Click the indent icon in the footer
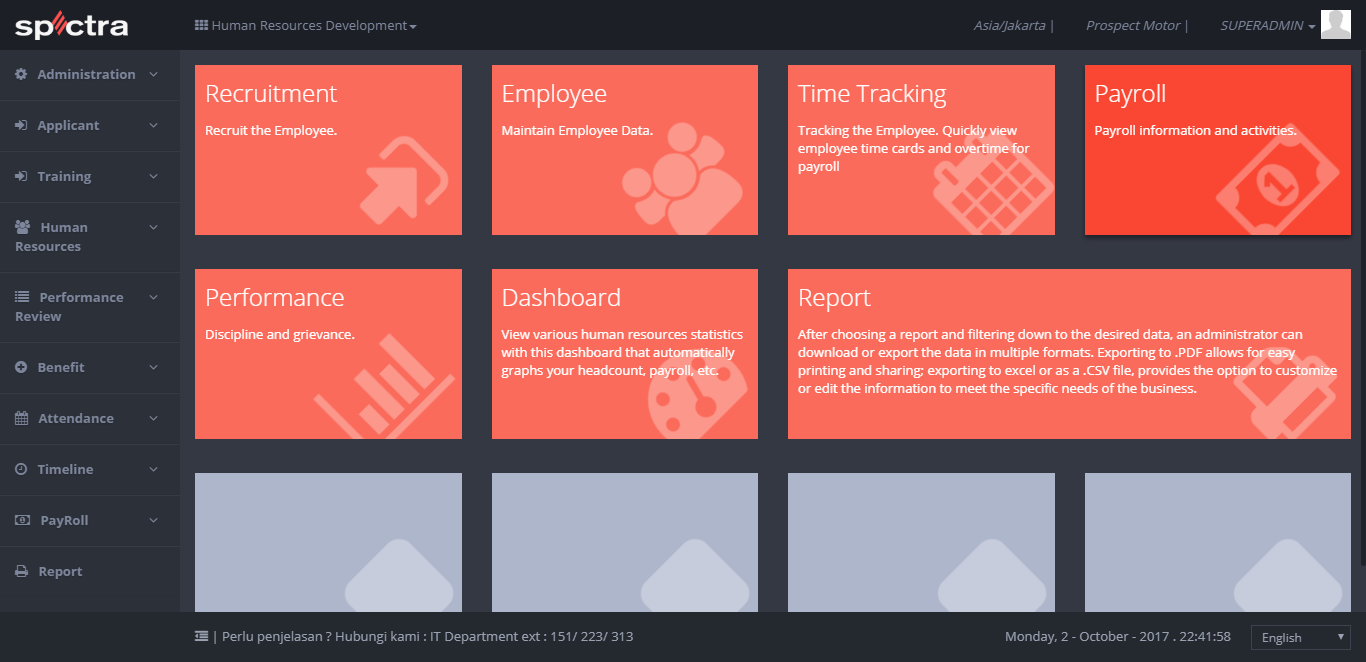Viewport: 1366px width, 662px height. (x=201, y=636)
